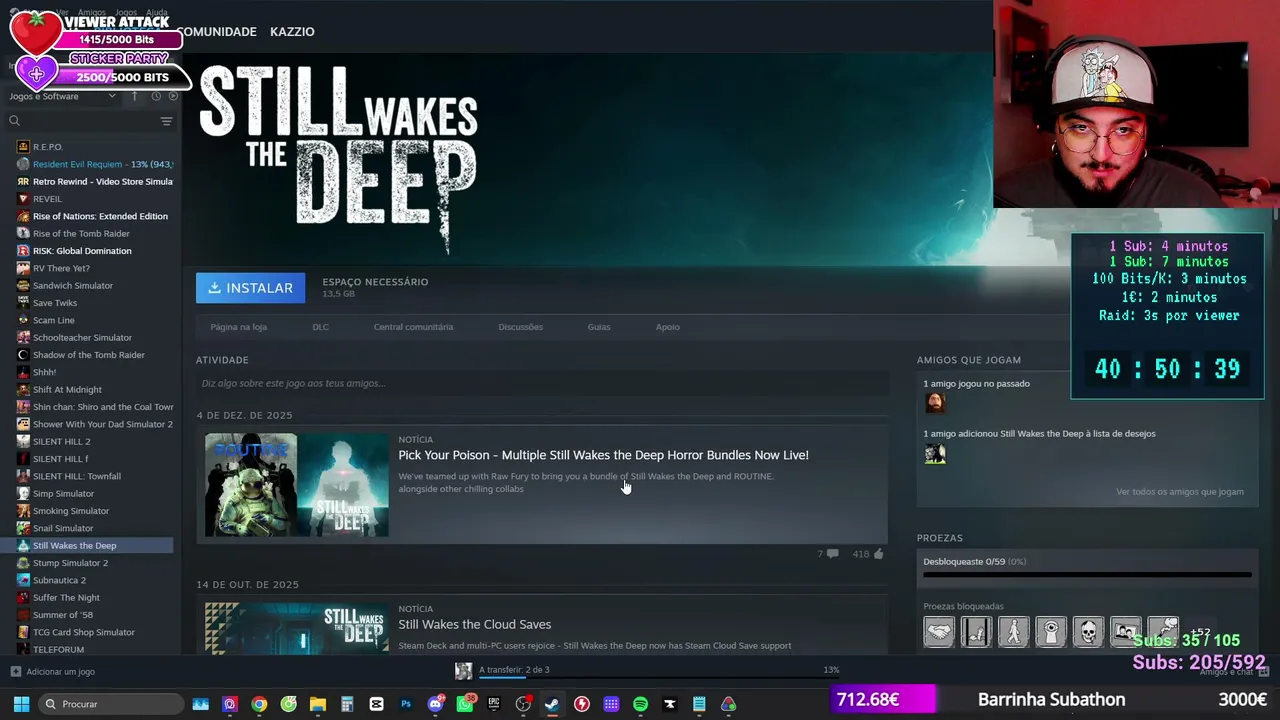The image size is (1280, 720).
Task: Show ready-to-play games only icon
Action: pos(173,96)
